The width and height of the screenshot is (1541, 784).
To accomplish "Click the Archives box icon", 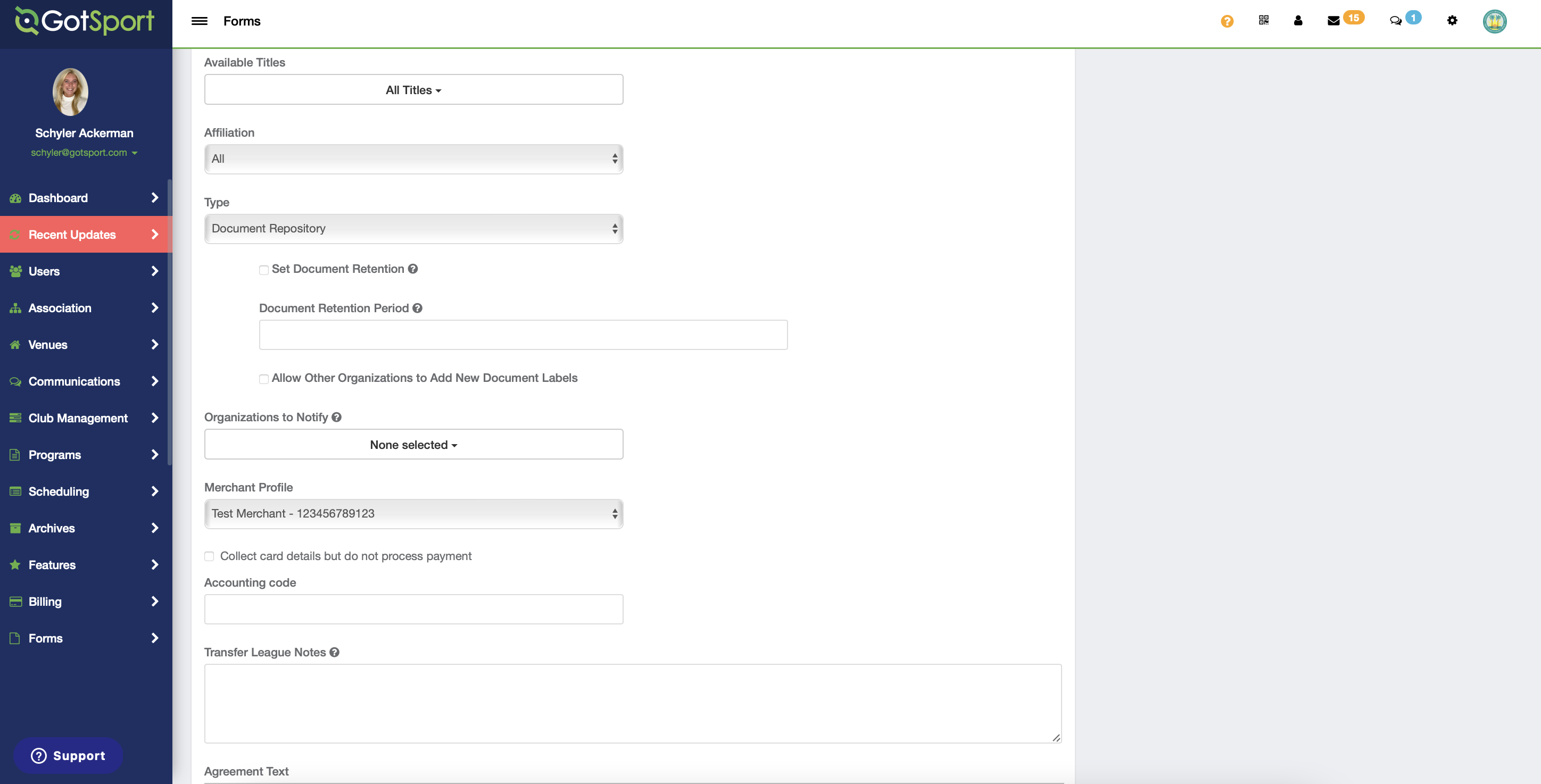I will point(15,528).
